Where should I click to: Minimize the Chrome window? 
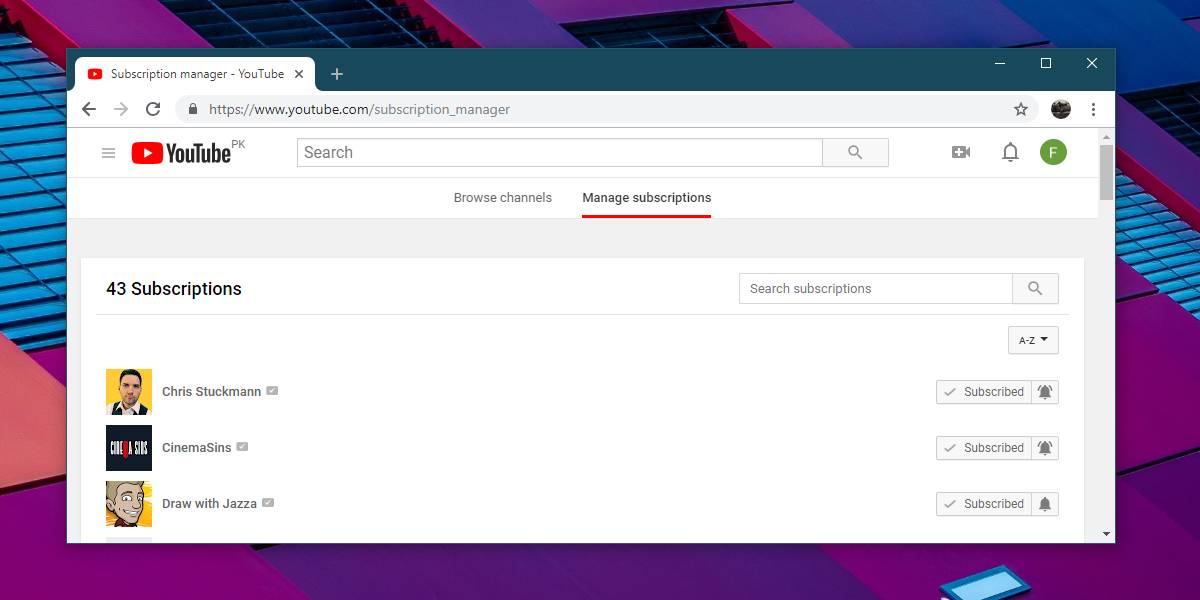(x=1000, y=63)
